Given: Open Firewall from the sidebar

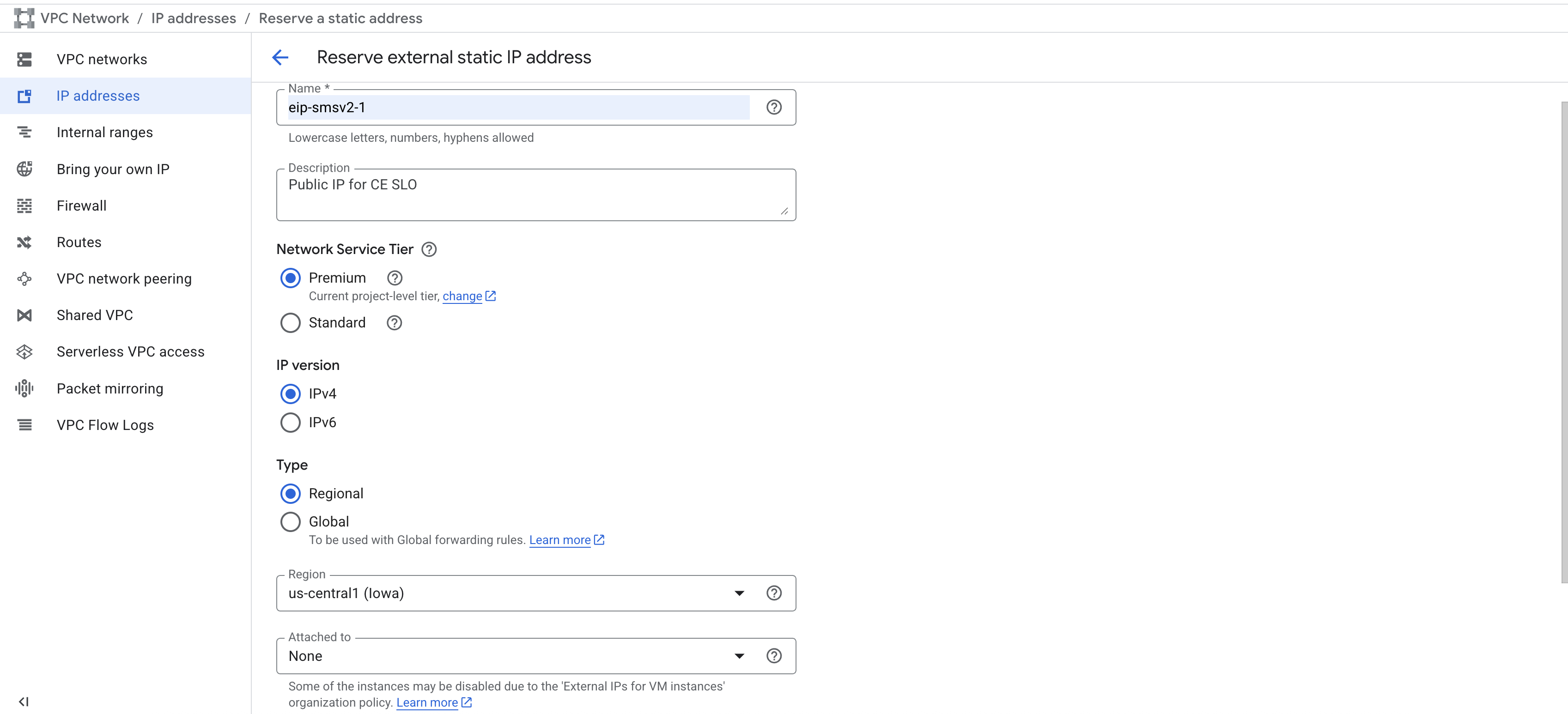Looking at the screenshot, I should (x=81, y=205).
